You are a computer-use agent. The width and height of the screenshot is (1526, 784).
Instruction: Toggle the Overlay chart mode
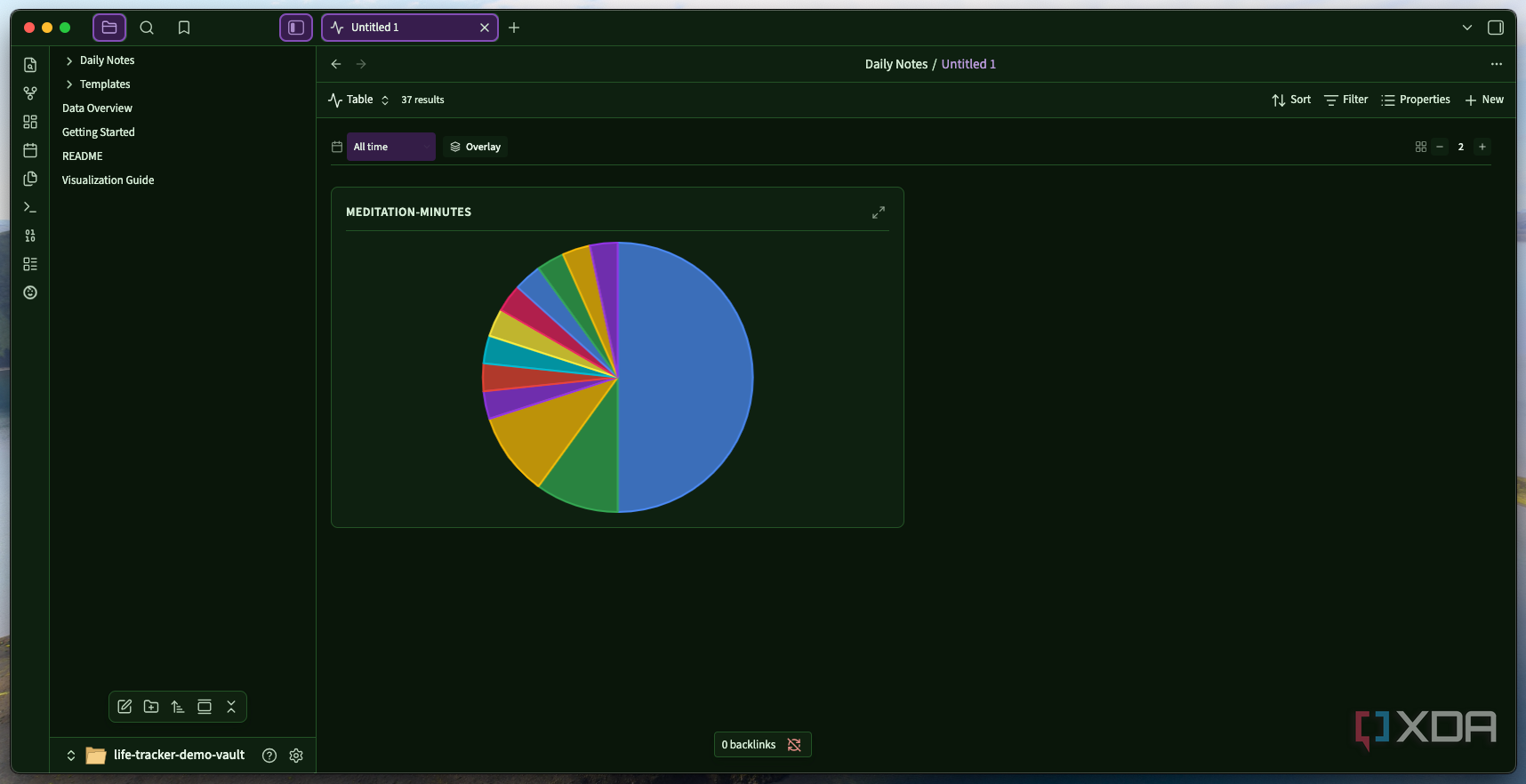476,147
